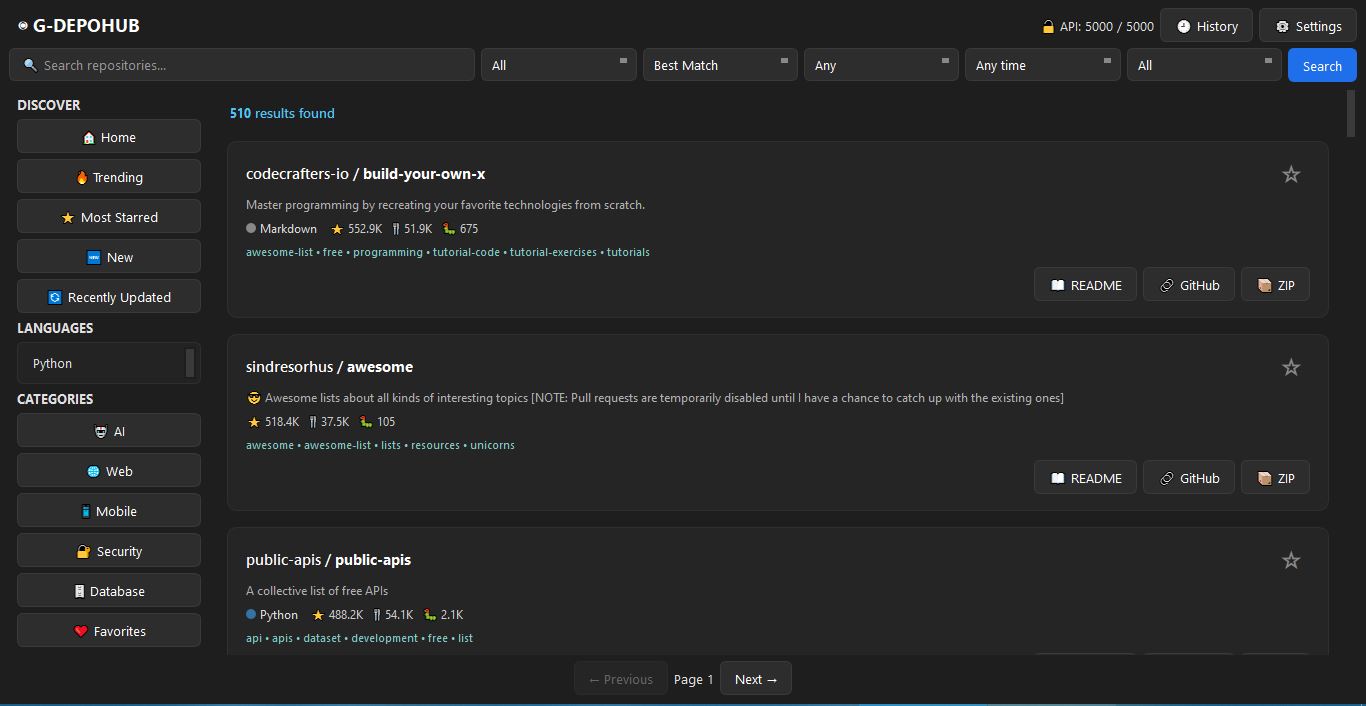
Task: Expand the Any time dropdown
Action: click(1043, 65)
